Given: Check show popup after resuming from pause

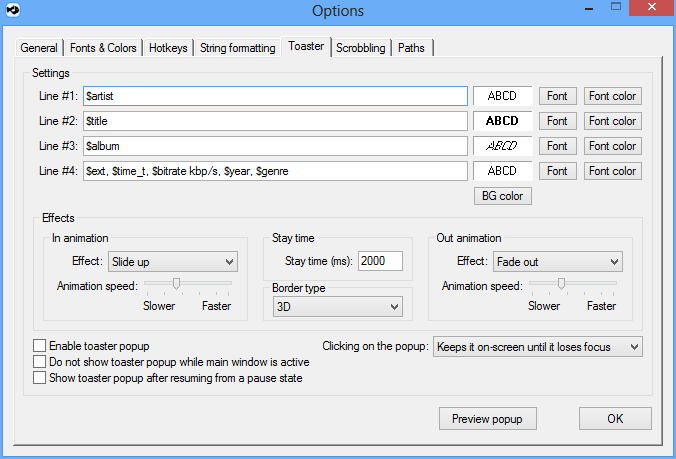Looking at the screenshot, I should tap(40, 378).
